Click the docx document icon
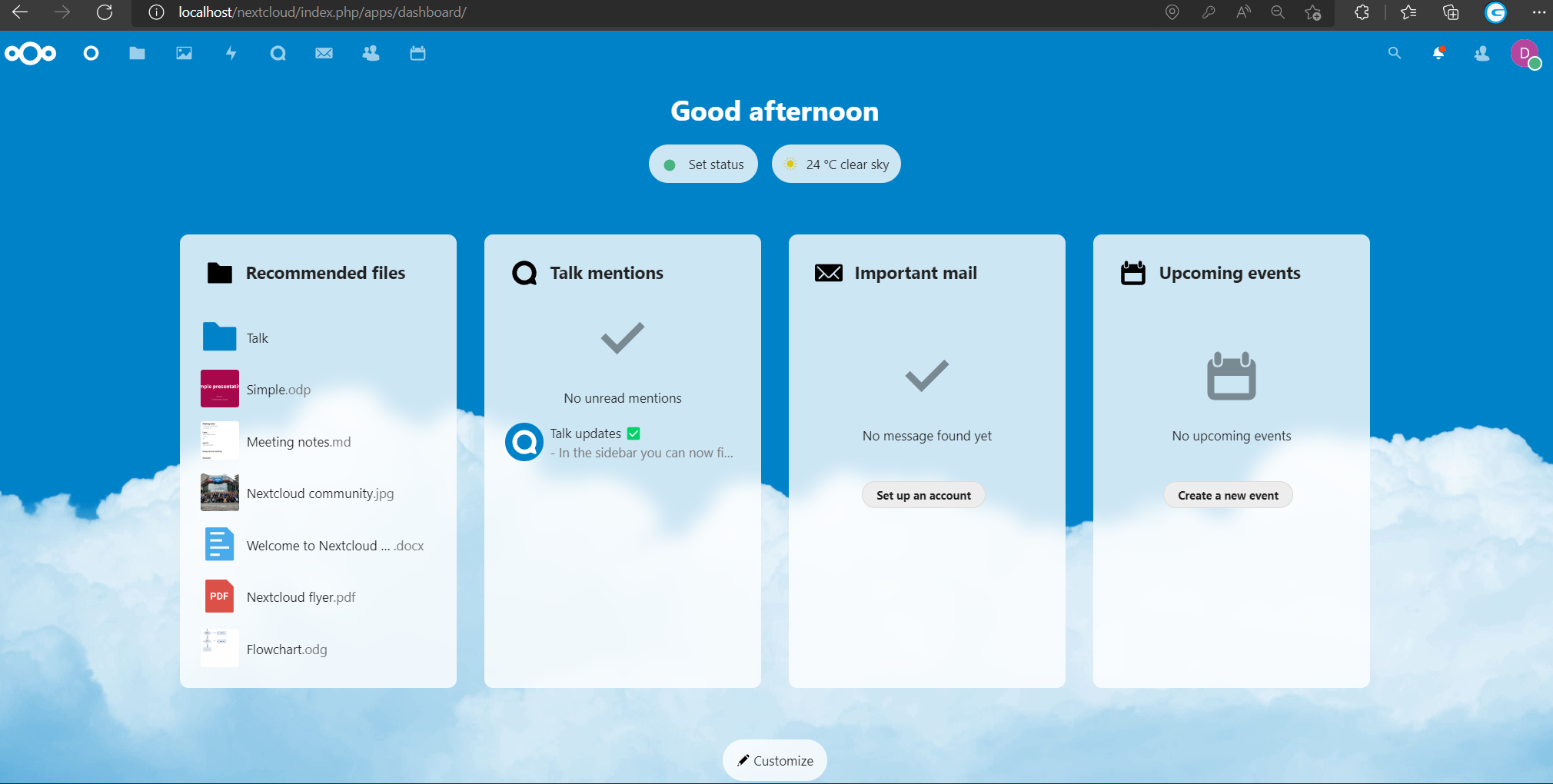 (220, 544)
